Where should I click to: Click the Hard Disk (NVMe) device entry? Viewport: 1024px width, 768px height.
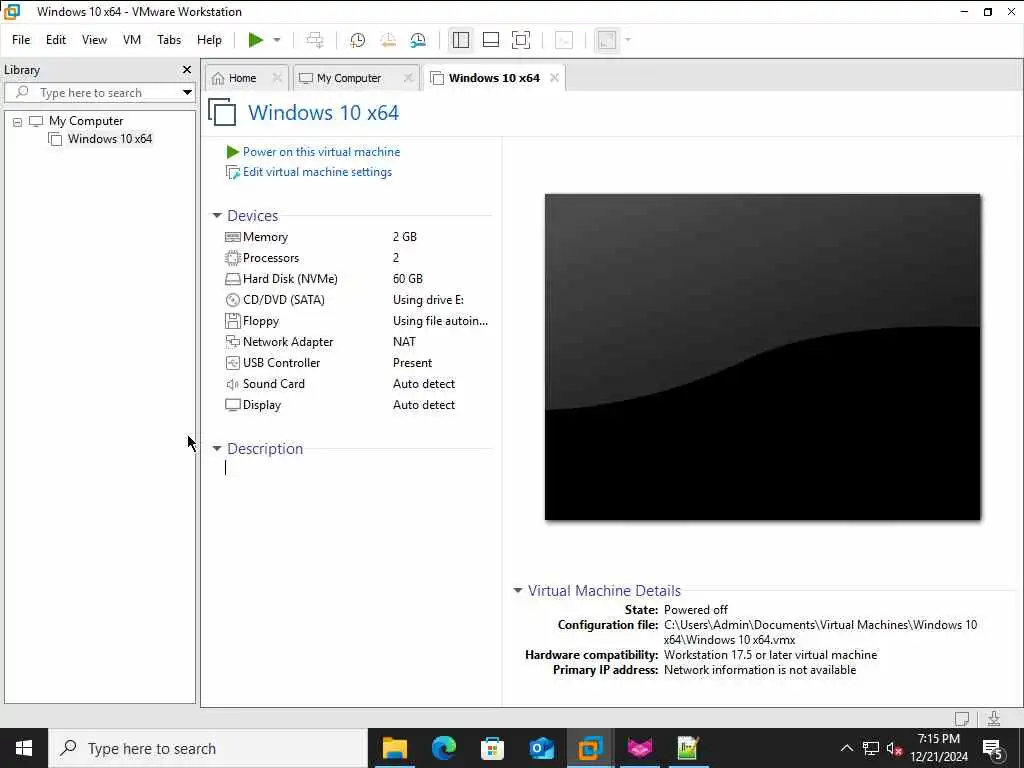[290, 279]
